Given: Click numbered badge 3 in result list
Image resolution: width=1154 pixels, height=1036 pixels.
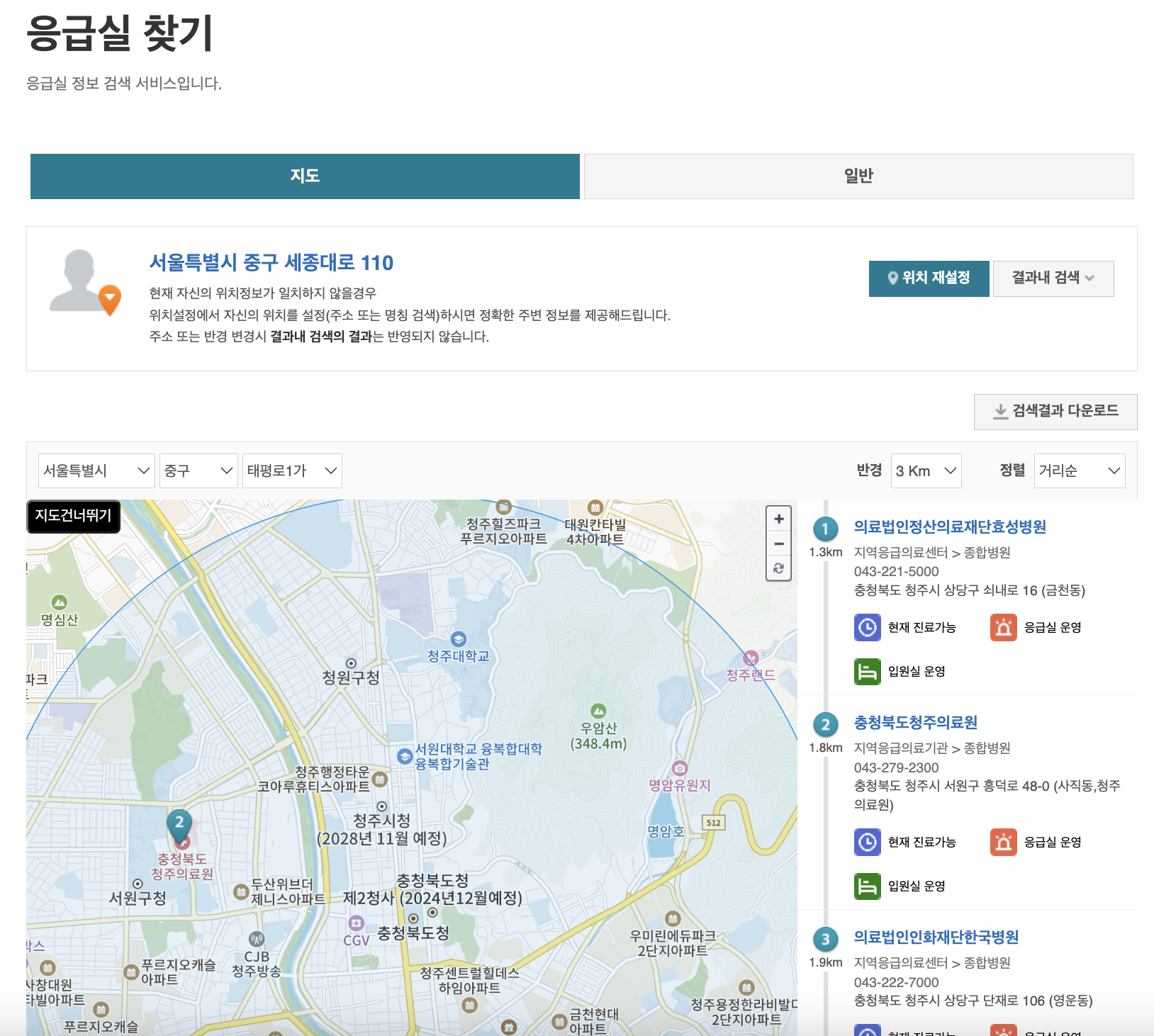Looking at the screenshot, I should pyautogui.click(x=825, y=940).
